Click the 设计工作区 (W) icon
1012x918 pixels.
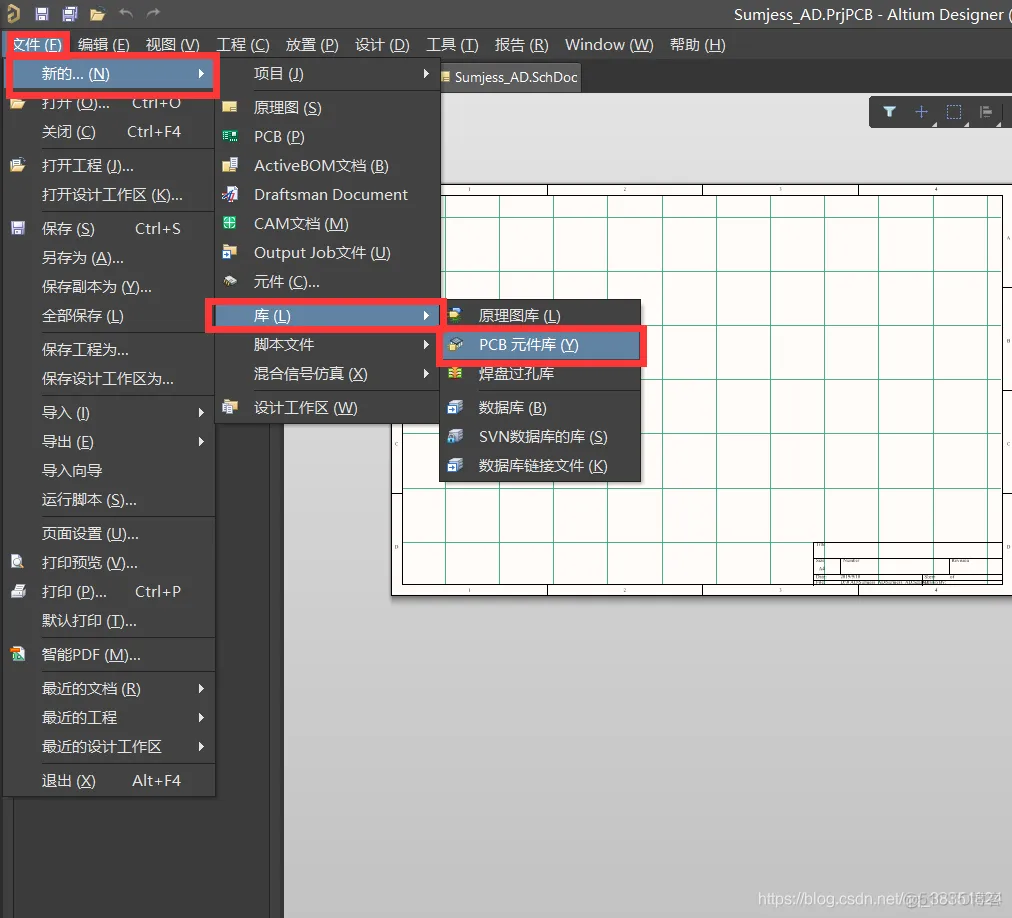tap(230, 407)
